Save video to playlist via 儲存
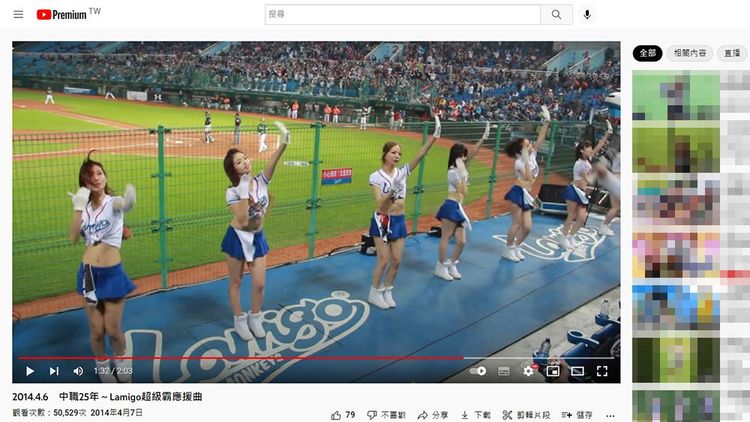This screenshot has width=750, height=422. [577, 415]
